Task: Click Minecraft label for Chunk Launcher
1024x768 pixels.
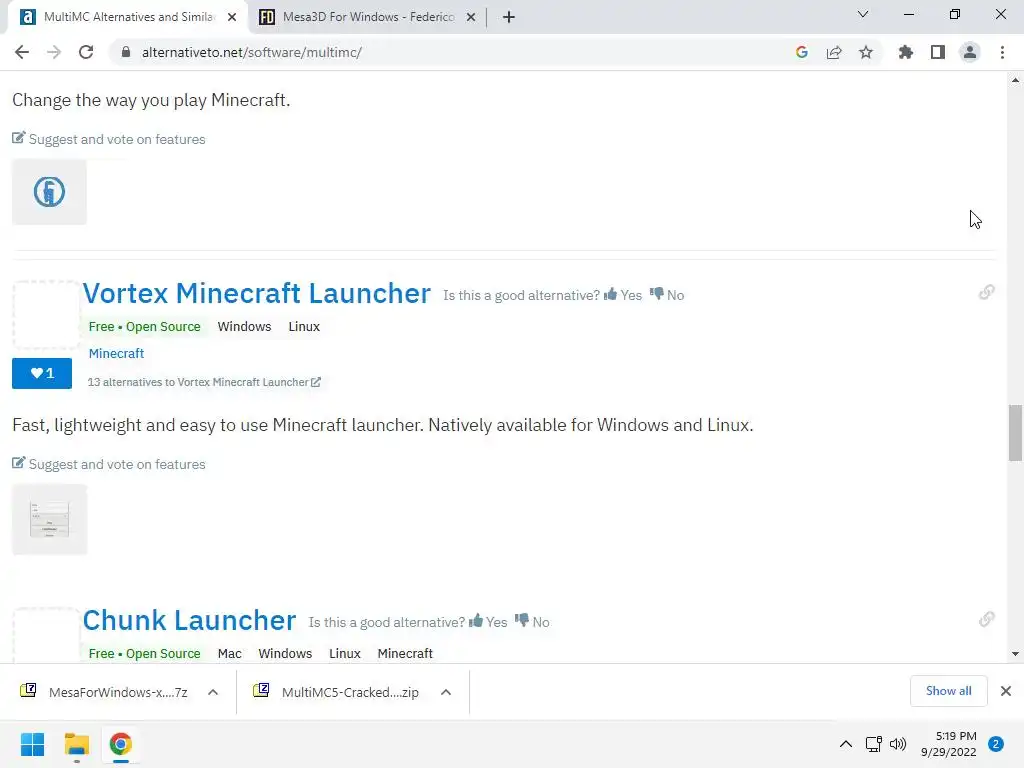Action: coord(405,654)
